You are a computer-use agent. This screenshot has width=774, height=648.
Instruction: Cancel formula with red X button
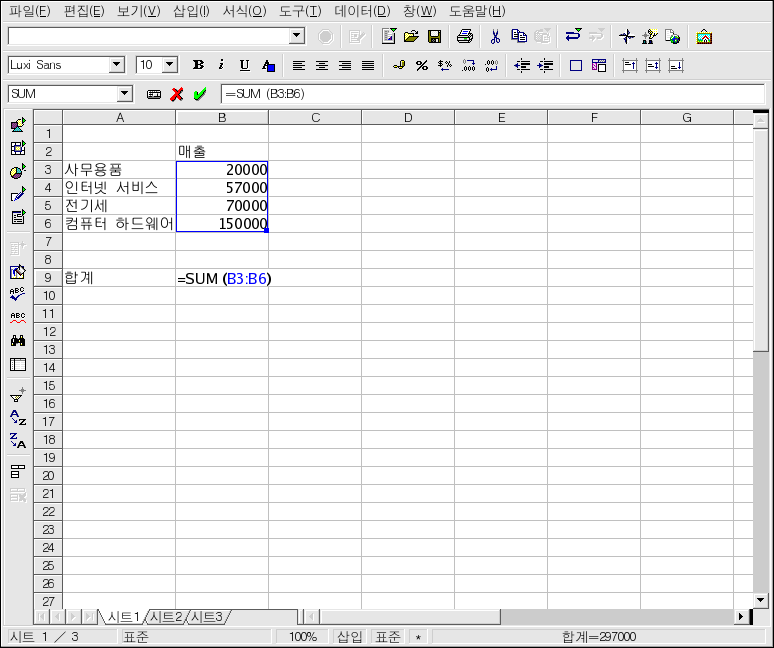[177, 94]
